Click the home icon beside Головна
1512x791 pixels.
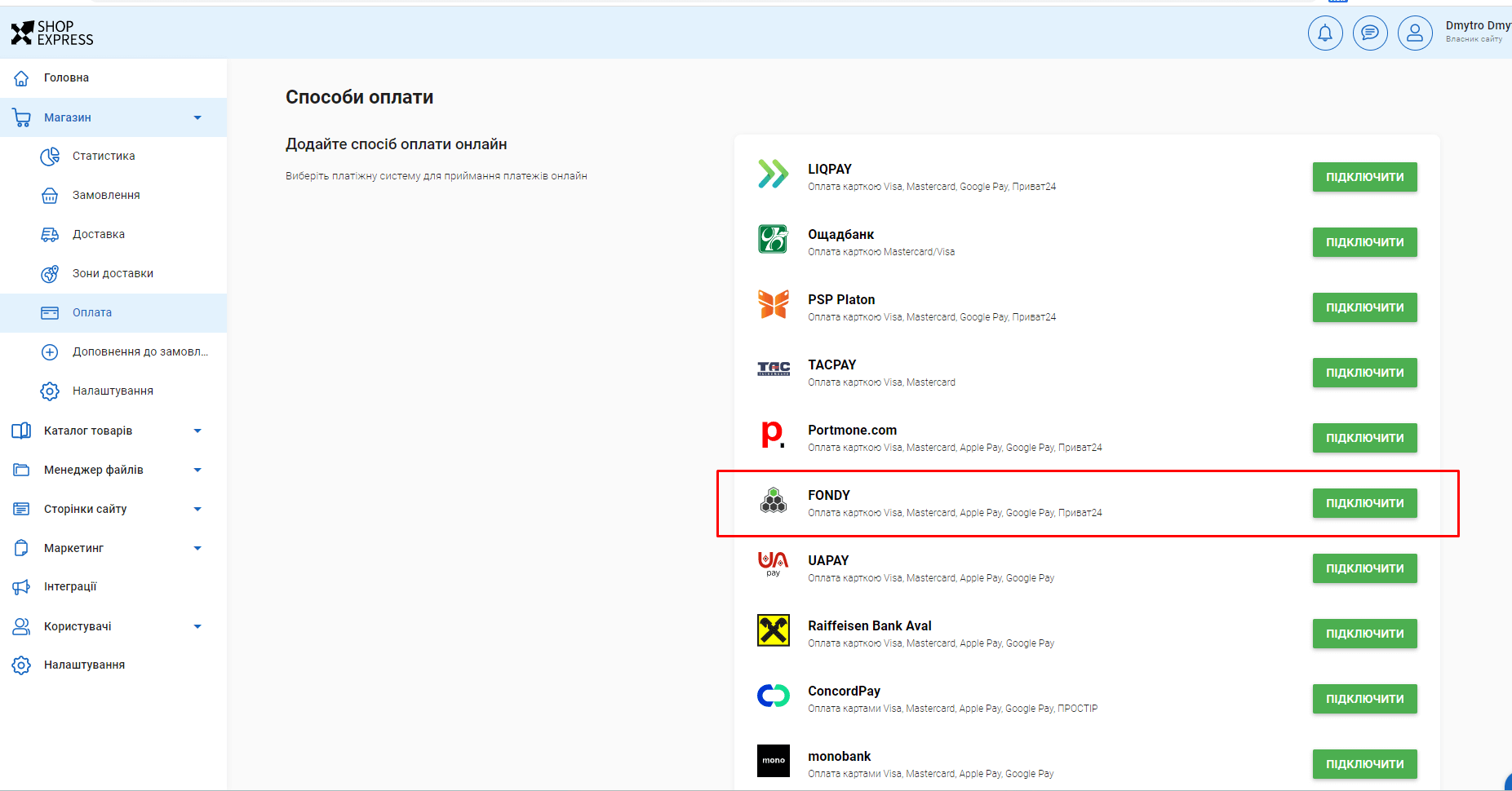point(22,78)
